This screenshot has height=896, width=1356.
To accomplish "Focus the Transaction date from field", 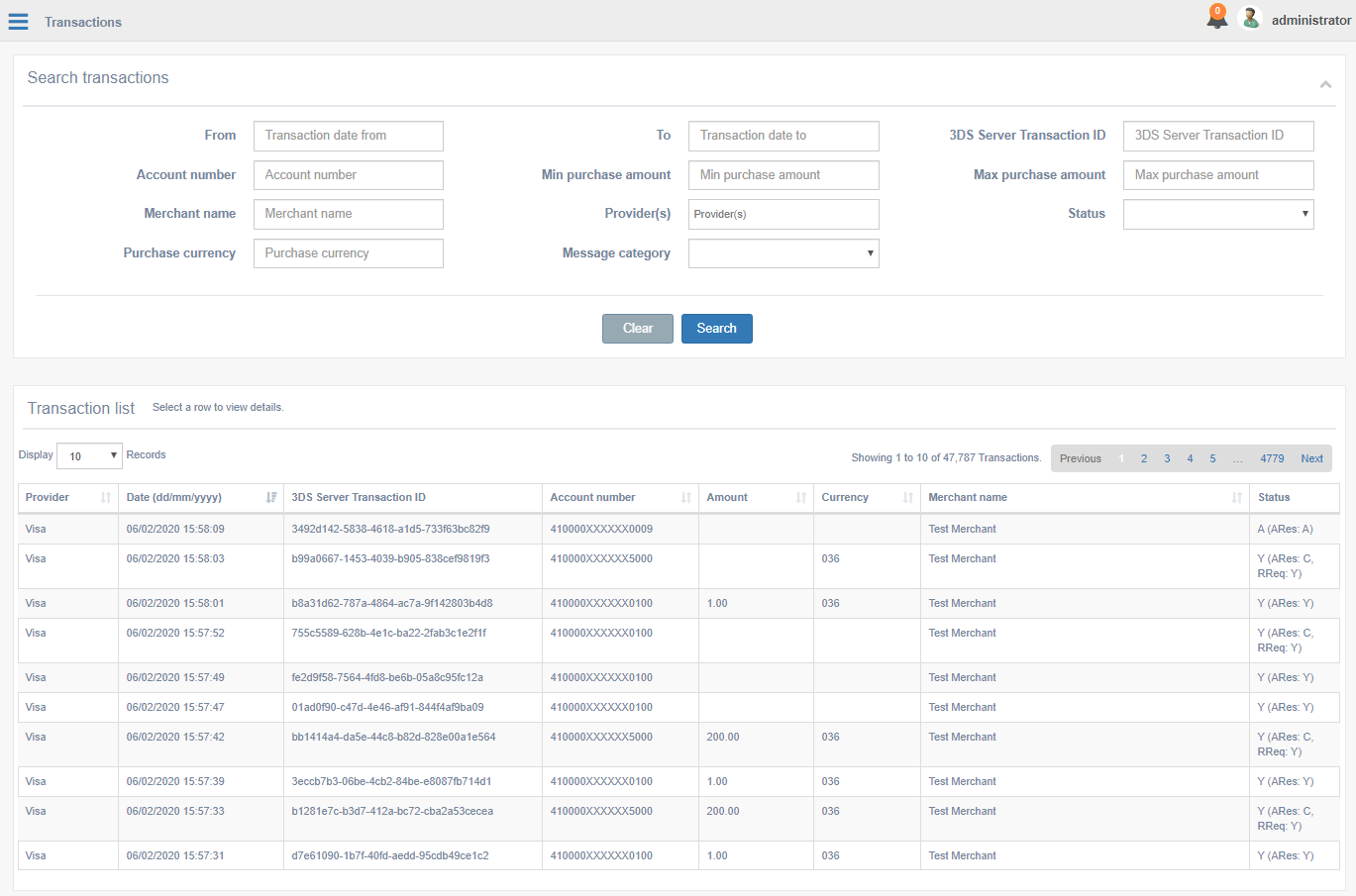I will coord(348,136).
